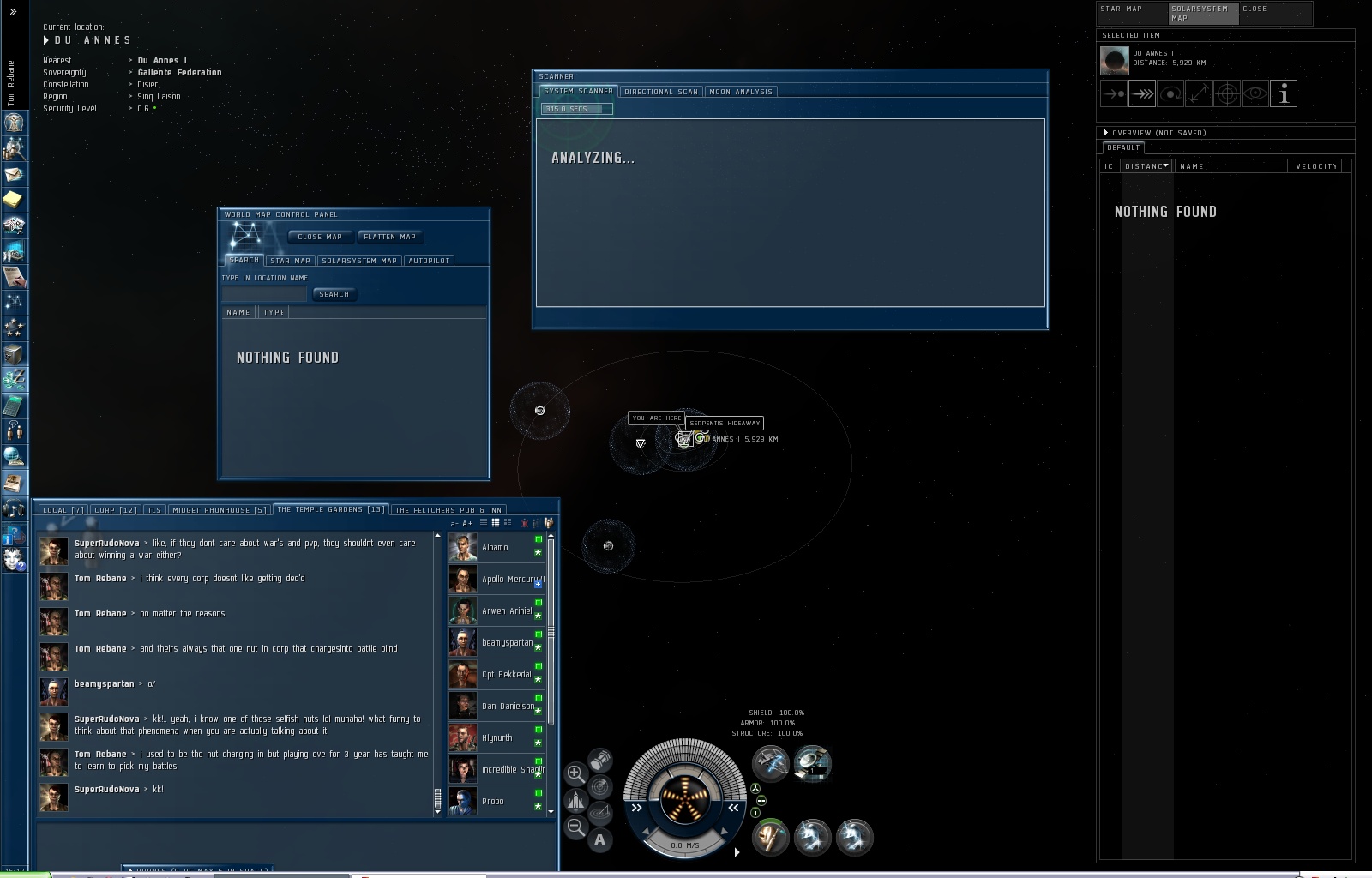
Task: Click the Keep at Range icon
Action: (1199, 93)
